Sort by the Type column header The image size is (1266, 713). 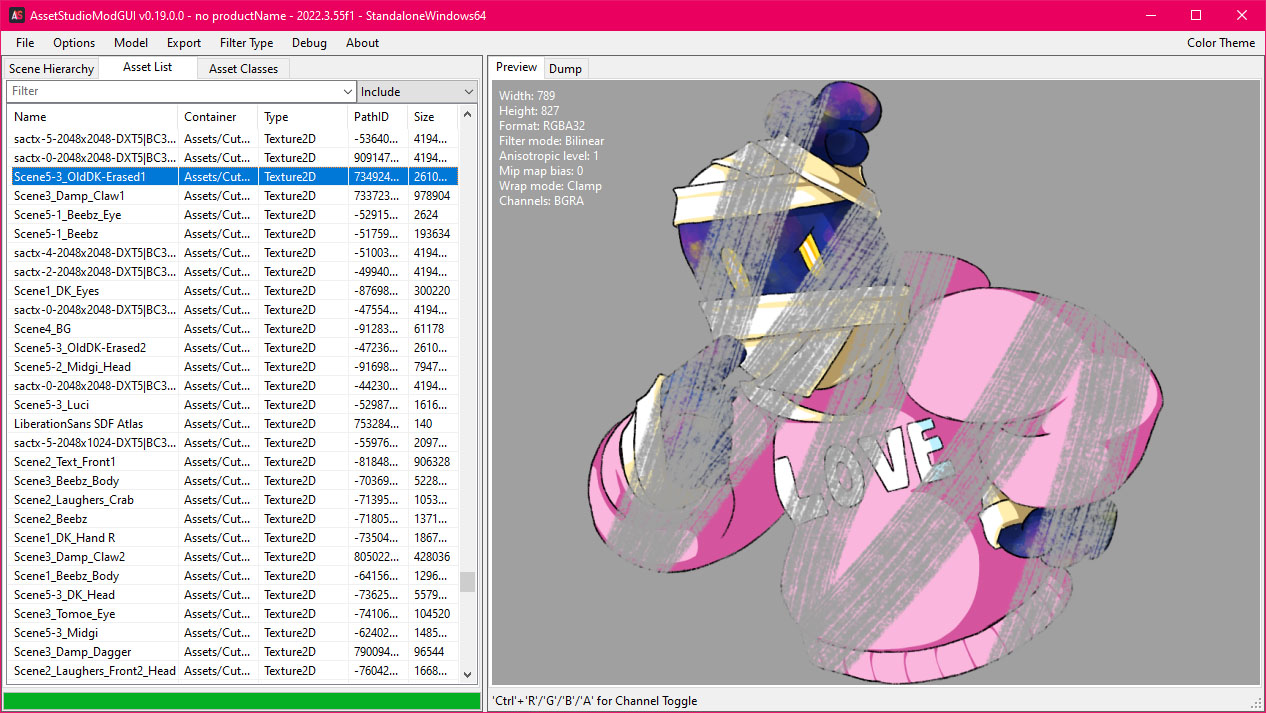(x=303, y=117)
